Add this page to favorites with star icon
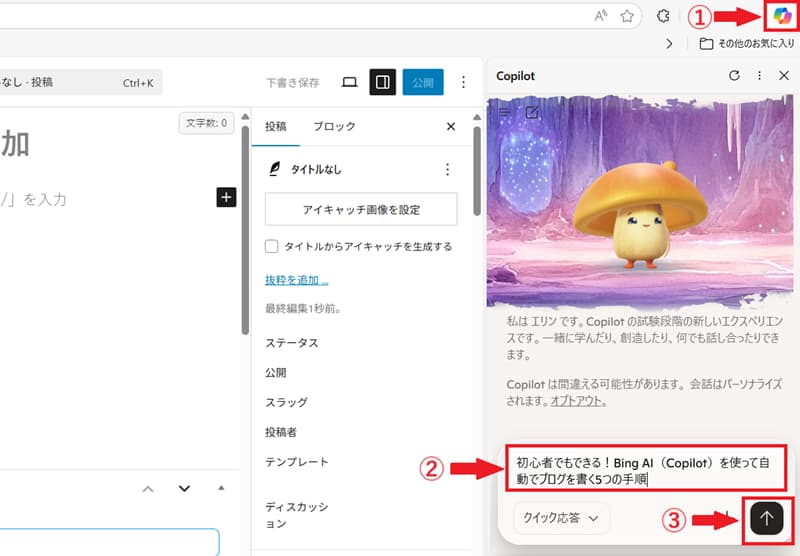Viewport: 800px width, 556px height. click(627, 16)
